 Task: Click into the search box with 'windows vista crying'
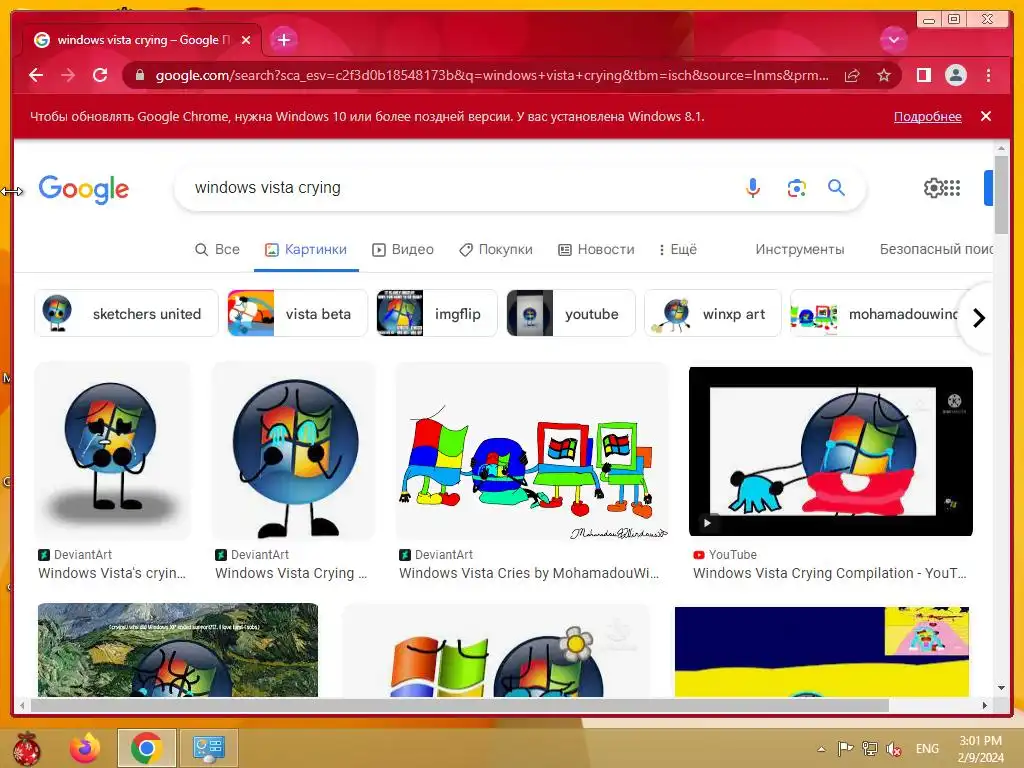click(457, 188)
